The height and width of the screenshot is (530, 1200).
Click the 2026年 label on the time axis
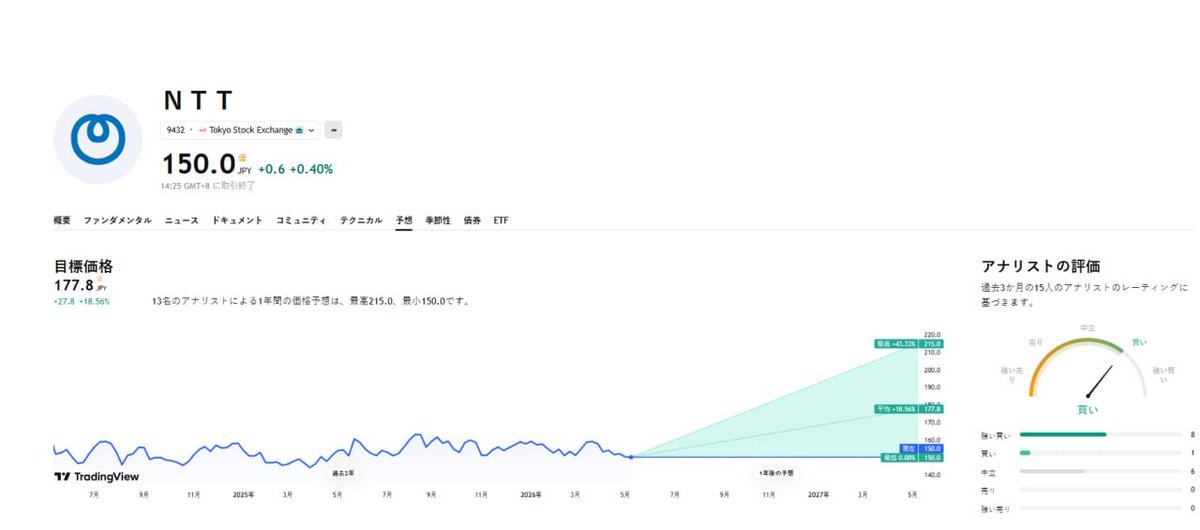tap(531, 494)
